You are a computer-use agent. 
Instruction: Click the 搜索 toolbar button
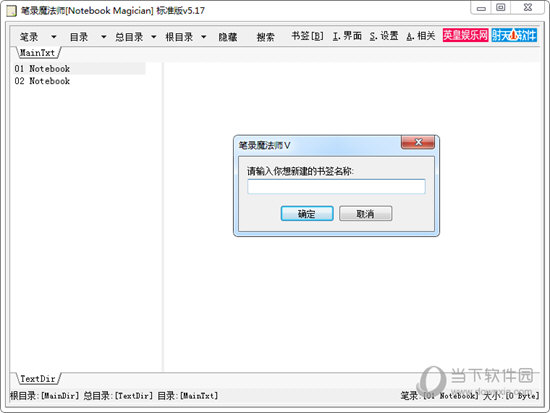point(266,36)
